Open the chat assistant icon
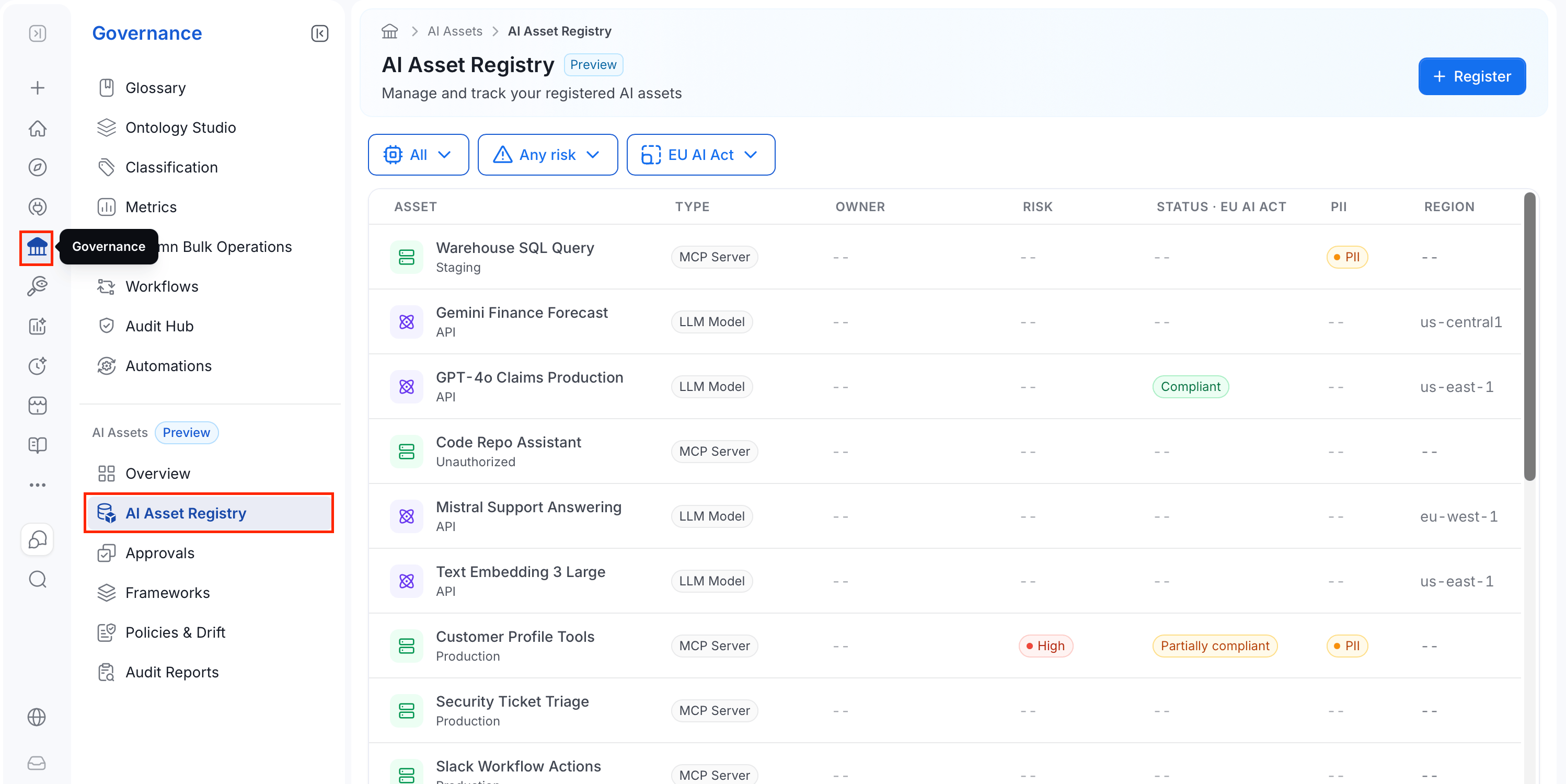The image size is (1566, 784). (38, 539)
